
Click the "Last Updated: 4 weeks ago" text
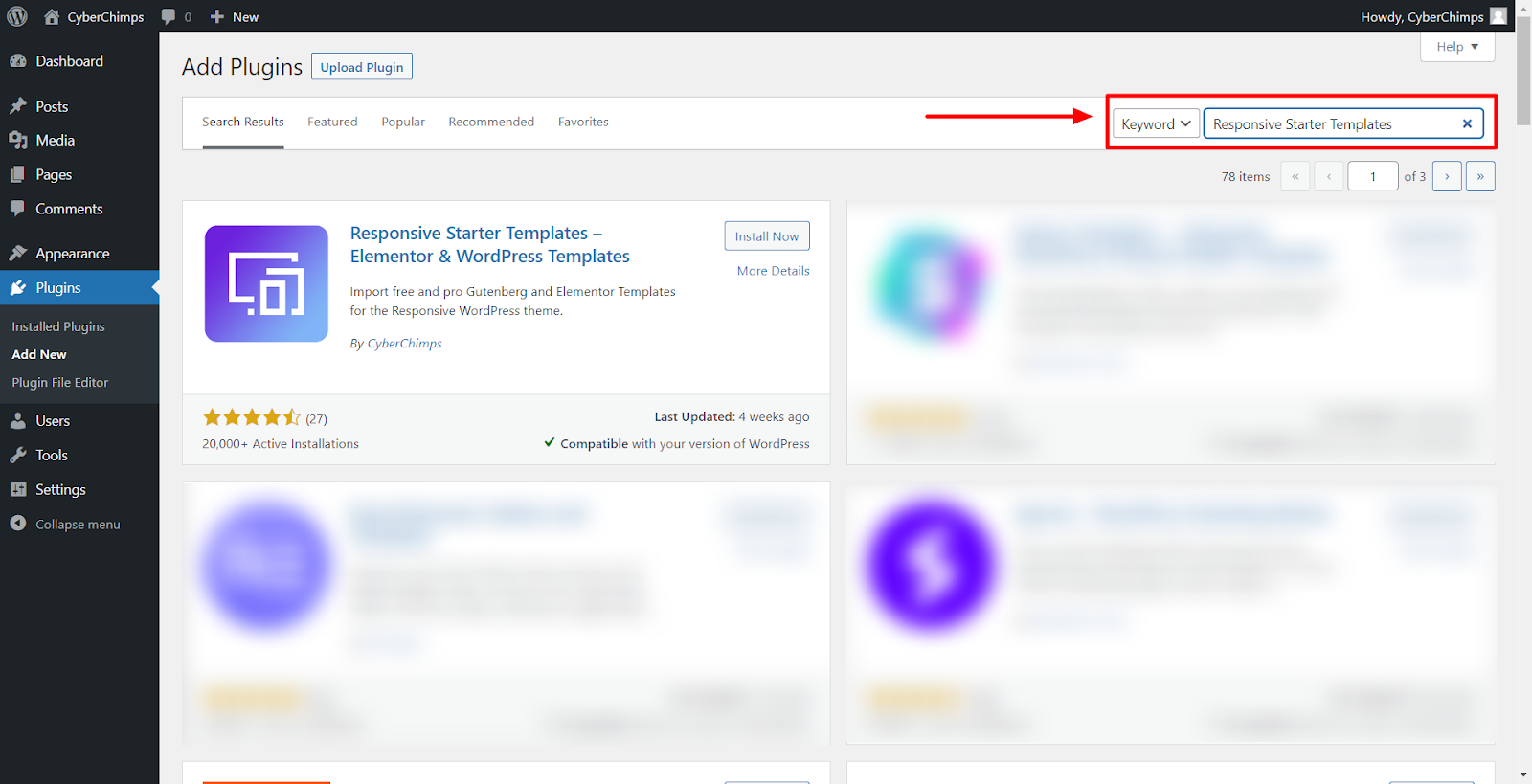(x=732, y=417)
